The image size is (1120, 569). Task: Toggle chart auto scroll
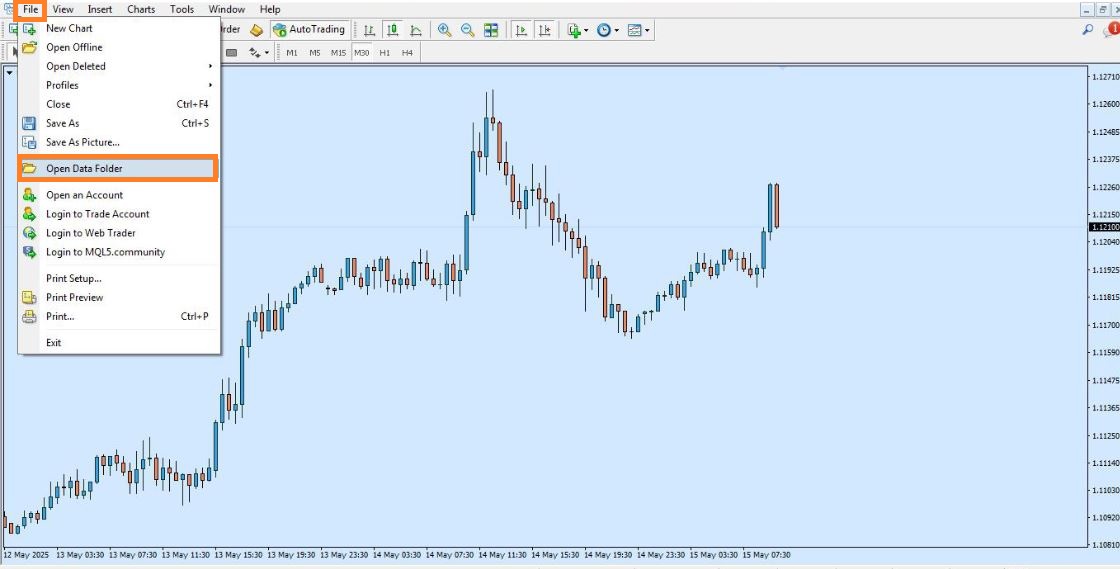point(521,30)
